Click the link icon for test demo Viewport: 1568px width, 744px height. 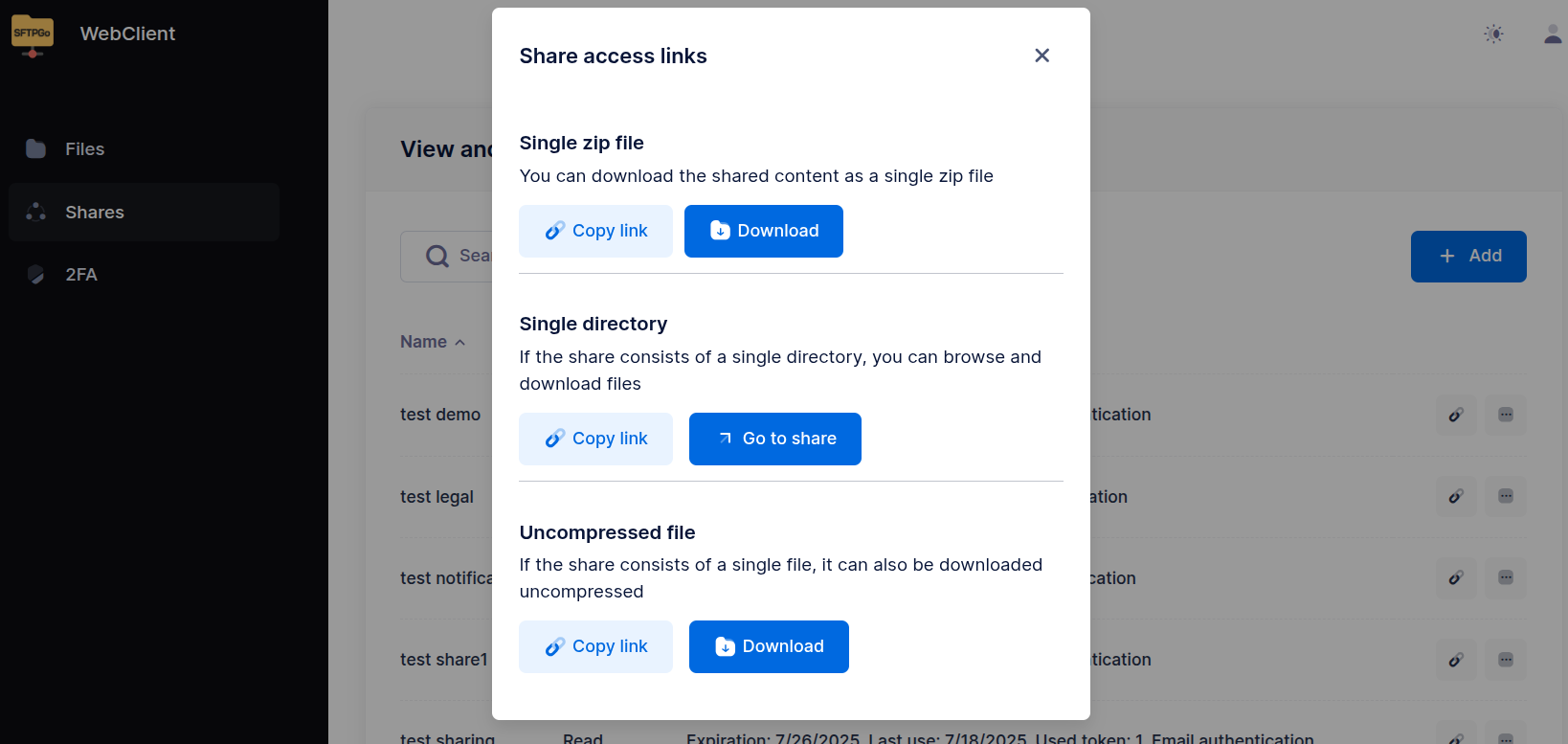1456,415
